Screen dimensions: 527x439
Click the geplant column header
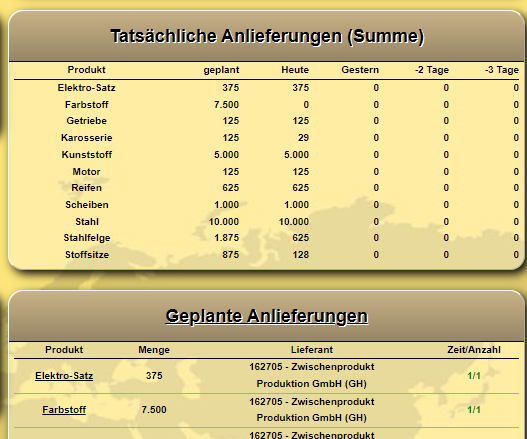(x=221, y=70)
